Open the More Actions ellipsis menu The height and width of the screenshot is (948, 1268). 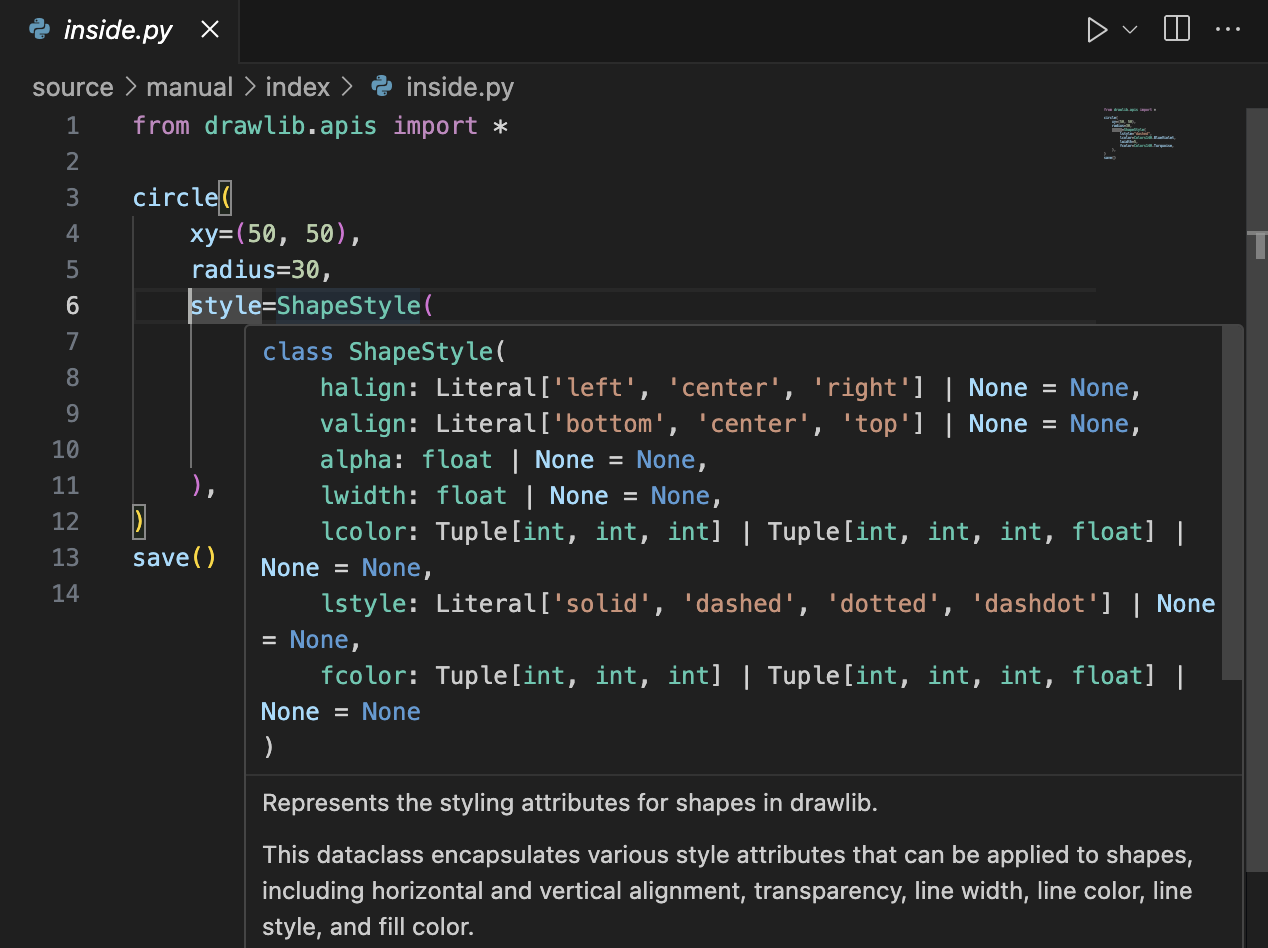(1227, 30)
